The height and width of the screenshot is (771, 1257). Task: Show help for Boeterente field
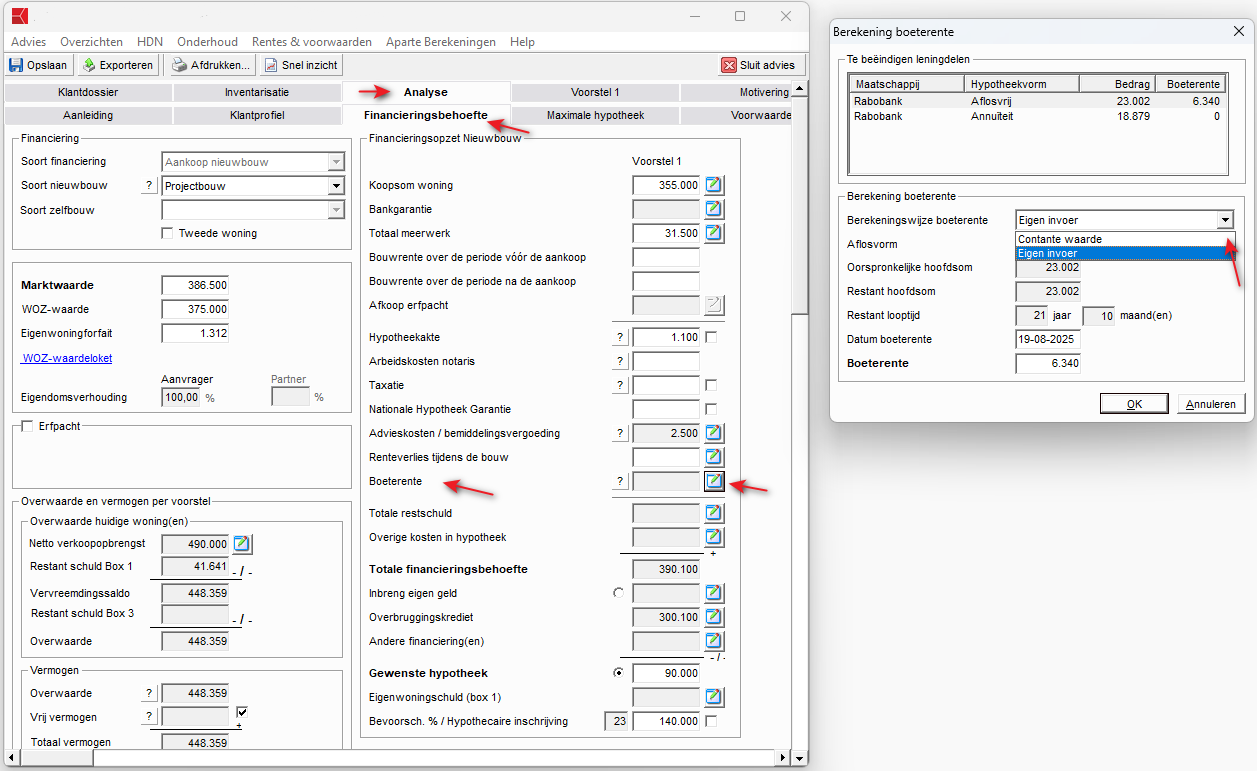pos(620,482)
